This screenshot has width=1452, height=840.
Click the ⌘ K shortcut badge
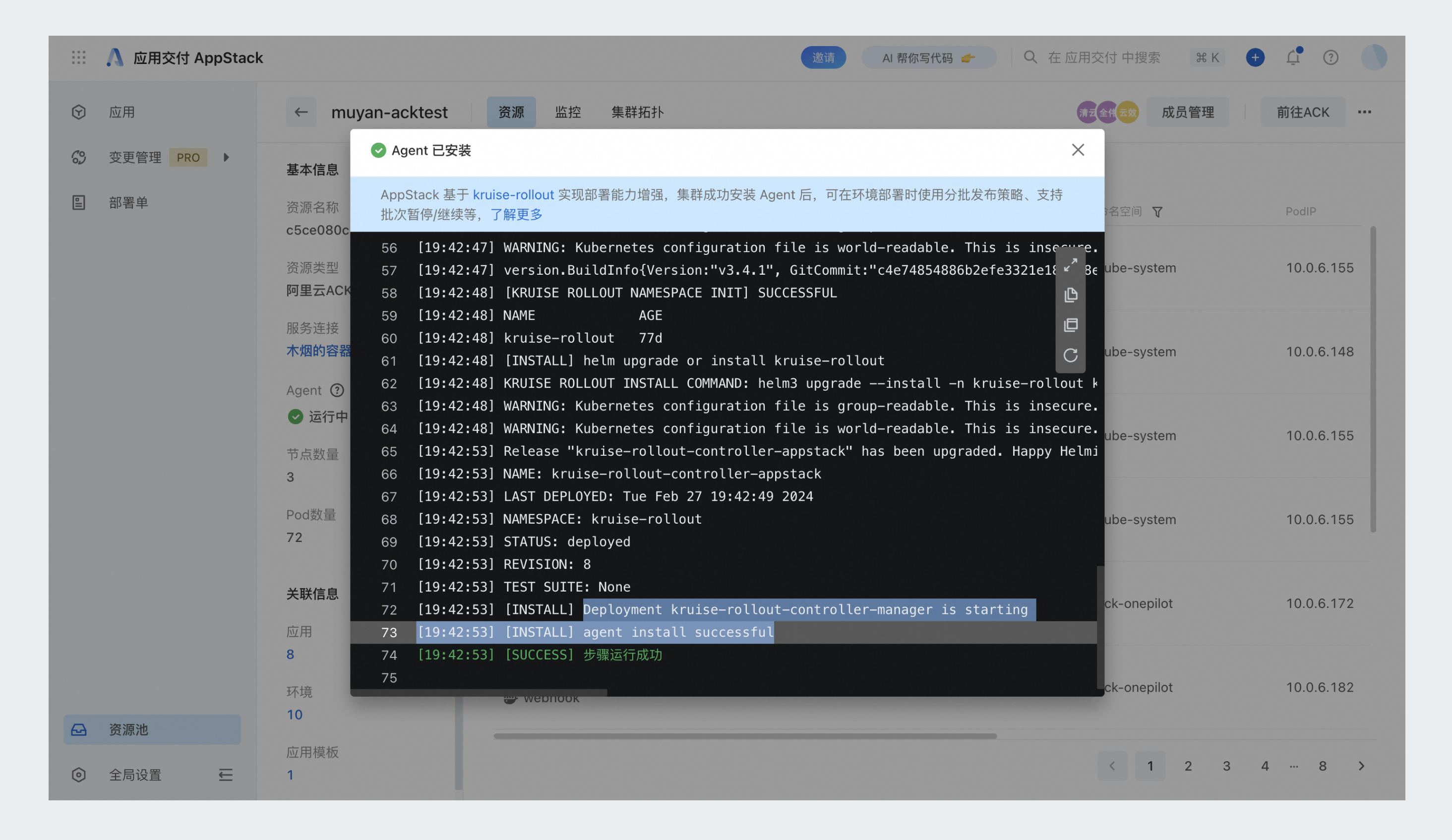point(1207,58)
